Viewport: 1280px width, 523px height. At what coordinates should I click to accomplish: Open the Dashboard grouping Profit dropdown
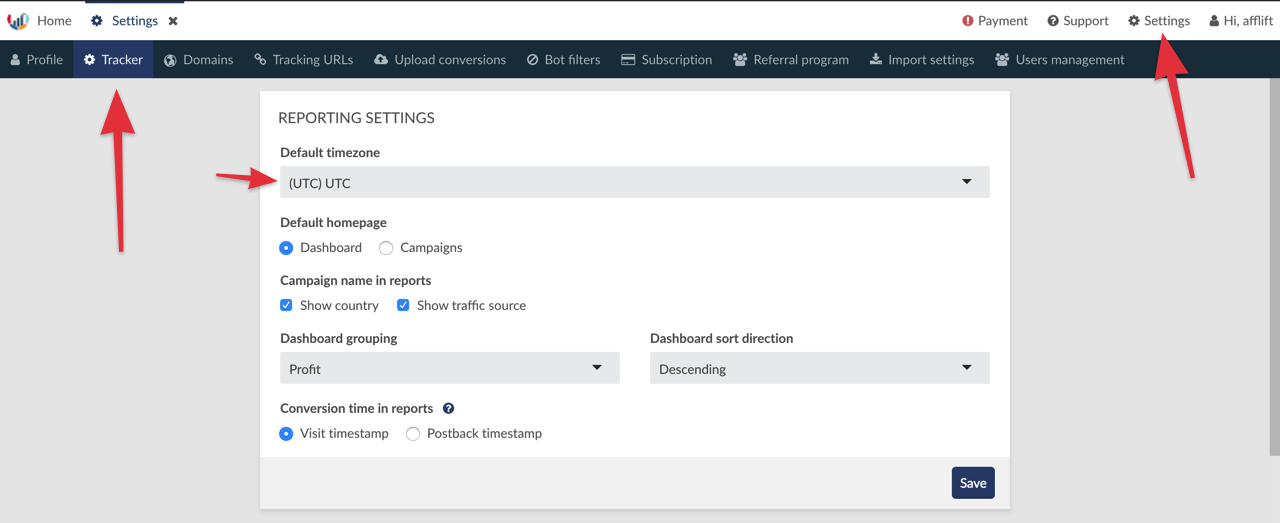[x=450, y=368]
